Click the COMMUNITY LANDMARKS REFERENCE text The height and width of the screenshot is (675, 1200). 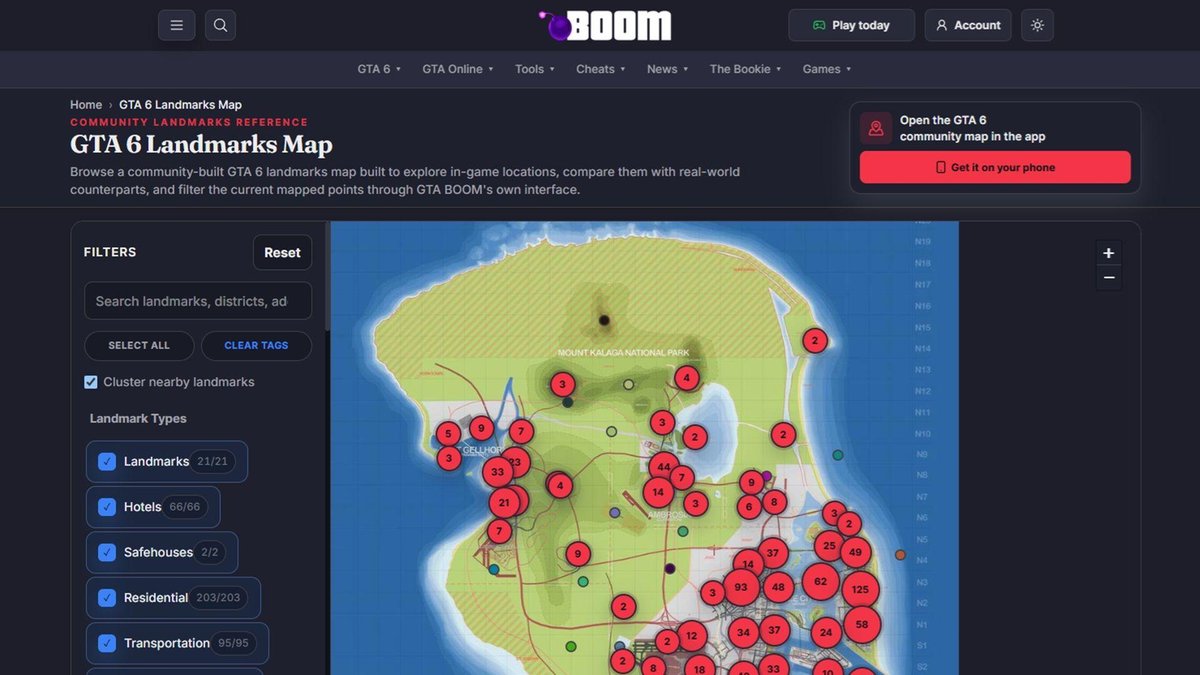[x=189, y=122]
